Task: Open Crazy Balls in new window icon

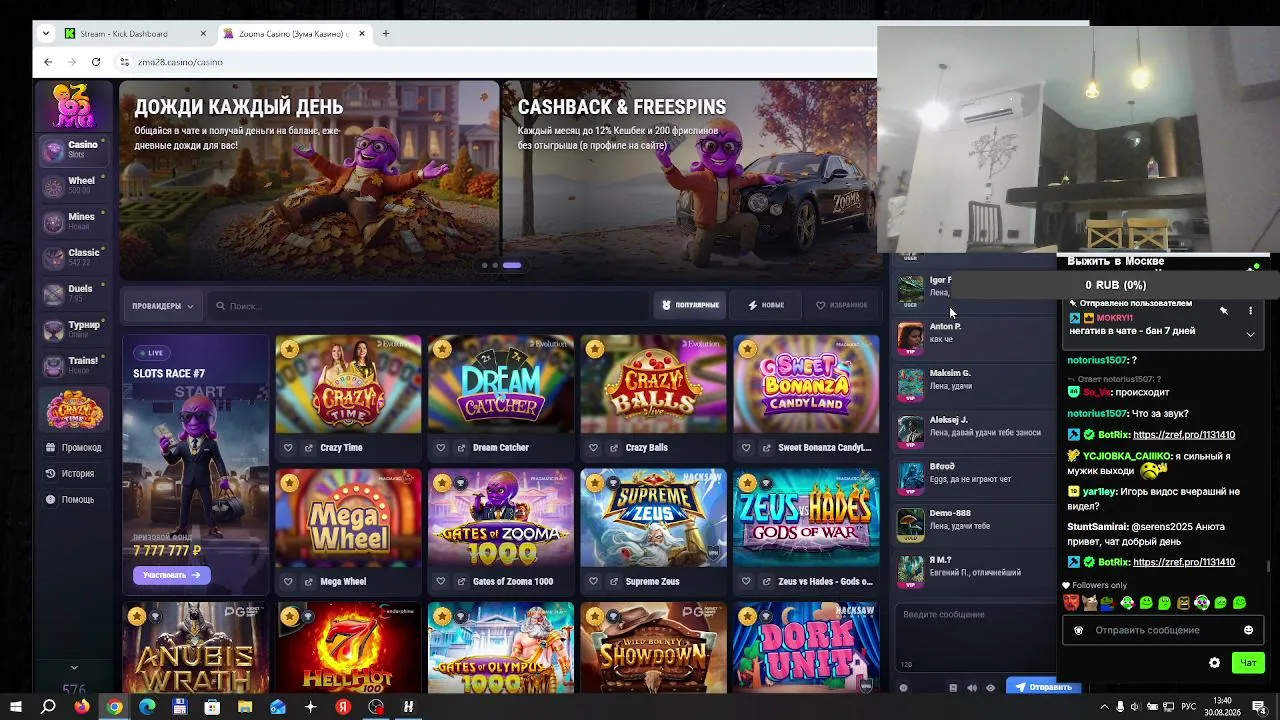Action: tap(615, 448)
